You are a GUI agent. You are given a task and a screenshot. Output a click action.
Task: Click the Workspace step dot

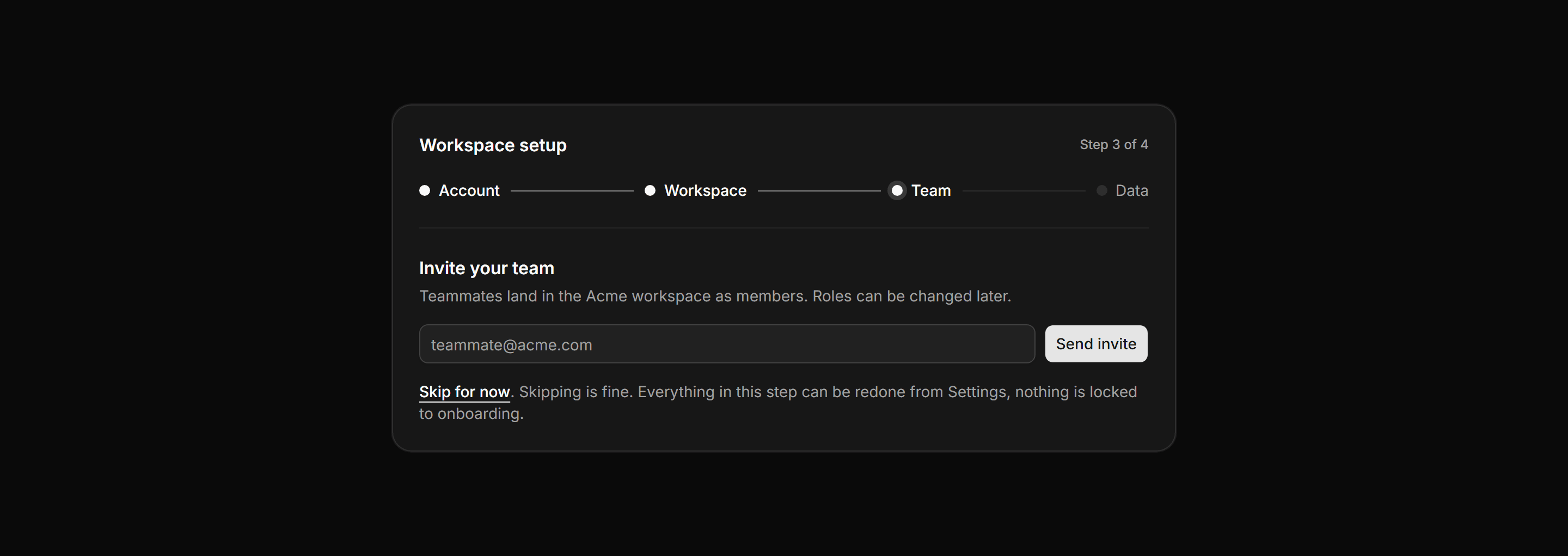coord(650,190)
